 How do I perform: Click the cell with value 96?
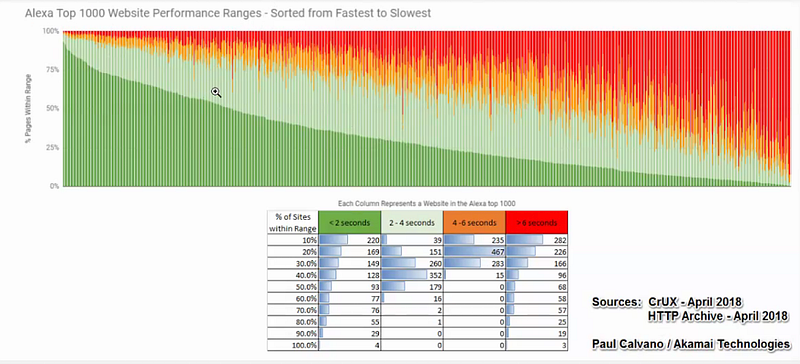pos(537,275)
